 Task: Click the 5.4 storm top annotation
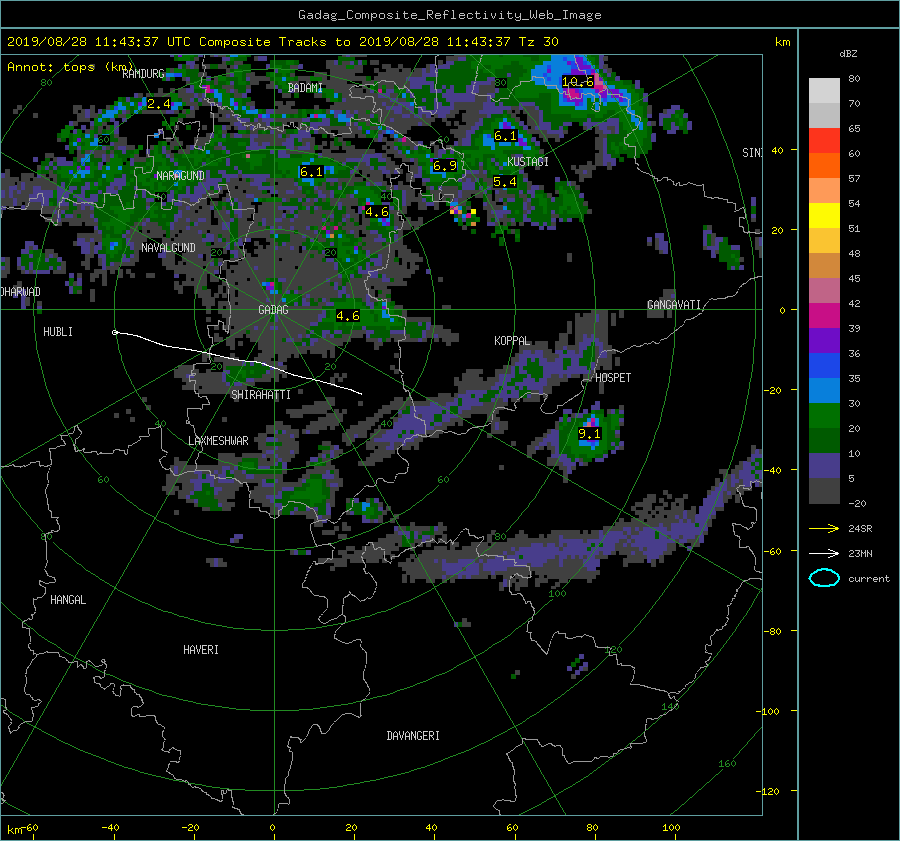pos(505,181)
